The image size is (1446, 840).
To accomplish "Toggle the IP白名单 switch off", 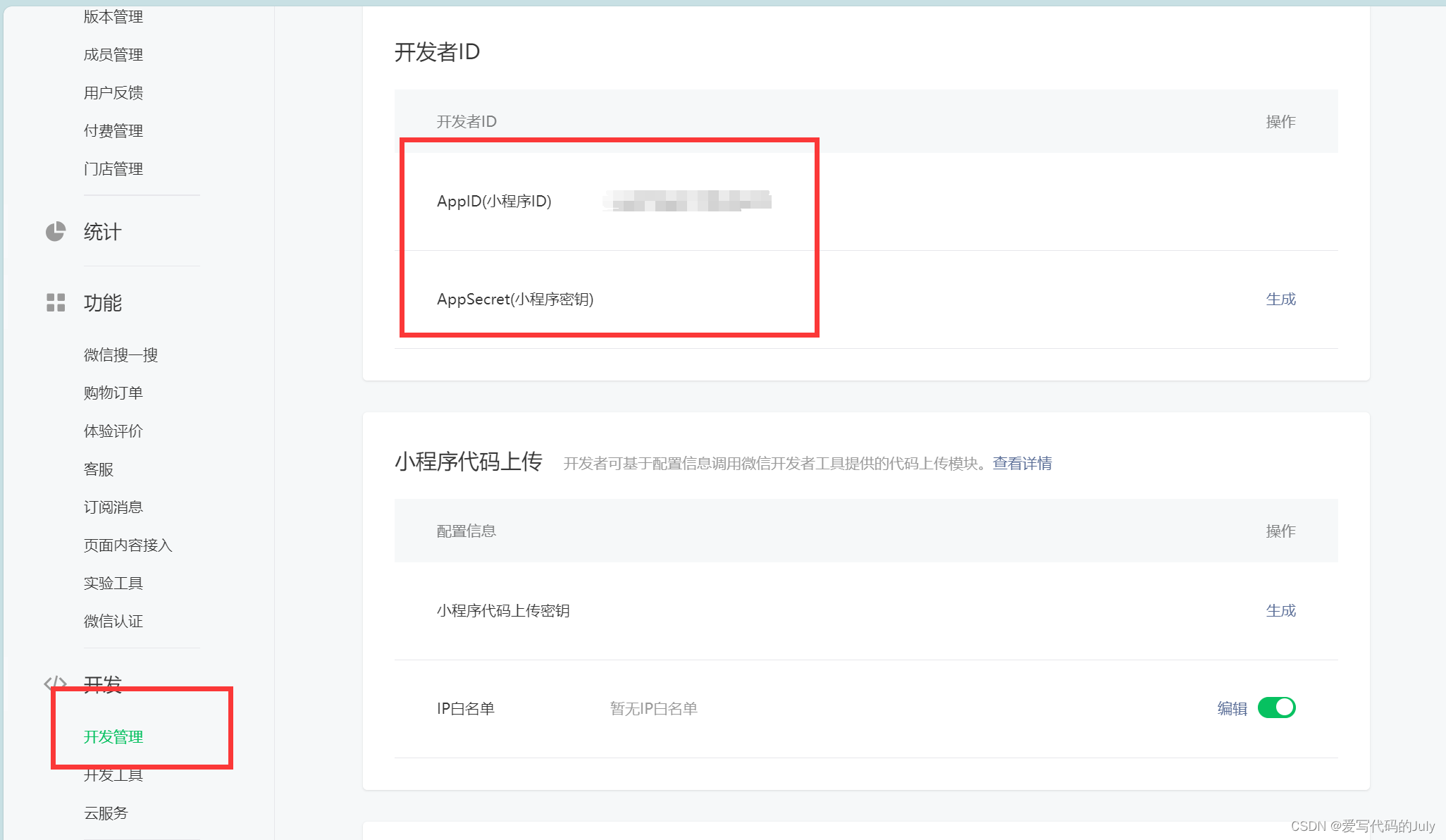I will (x=1276, y=708).
